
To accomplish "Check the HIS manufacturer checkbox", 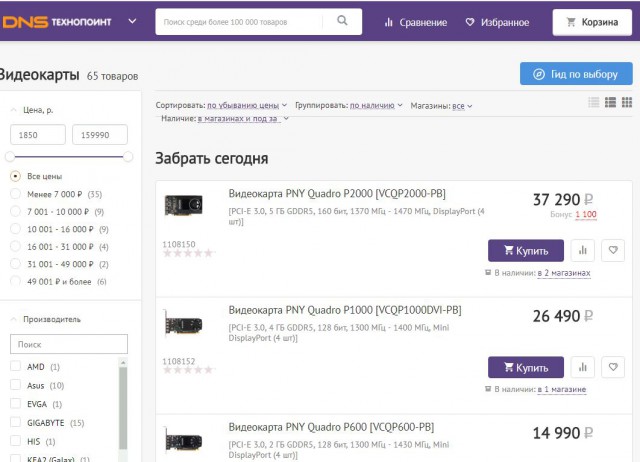I will click(16, 441).
